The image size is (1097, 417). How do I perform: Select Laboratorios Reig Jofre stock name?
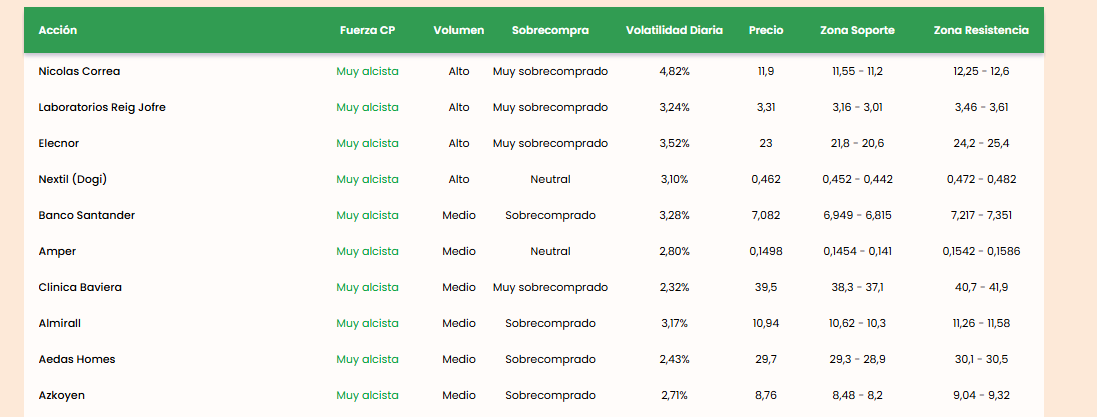click(102, 107)
